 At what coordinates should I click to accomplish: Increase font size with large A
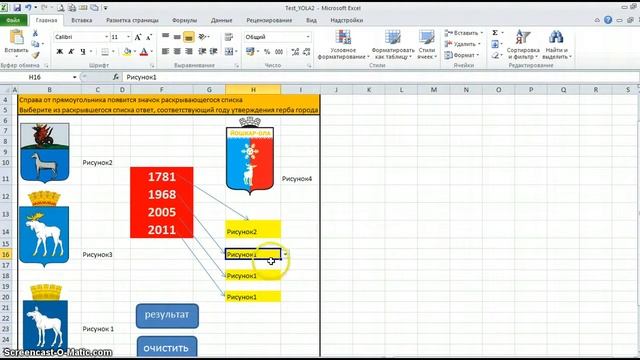[138, 37]
